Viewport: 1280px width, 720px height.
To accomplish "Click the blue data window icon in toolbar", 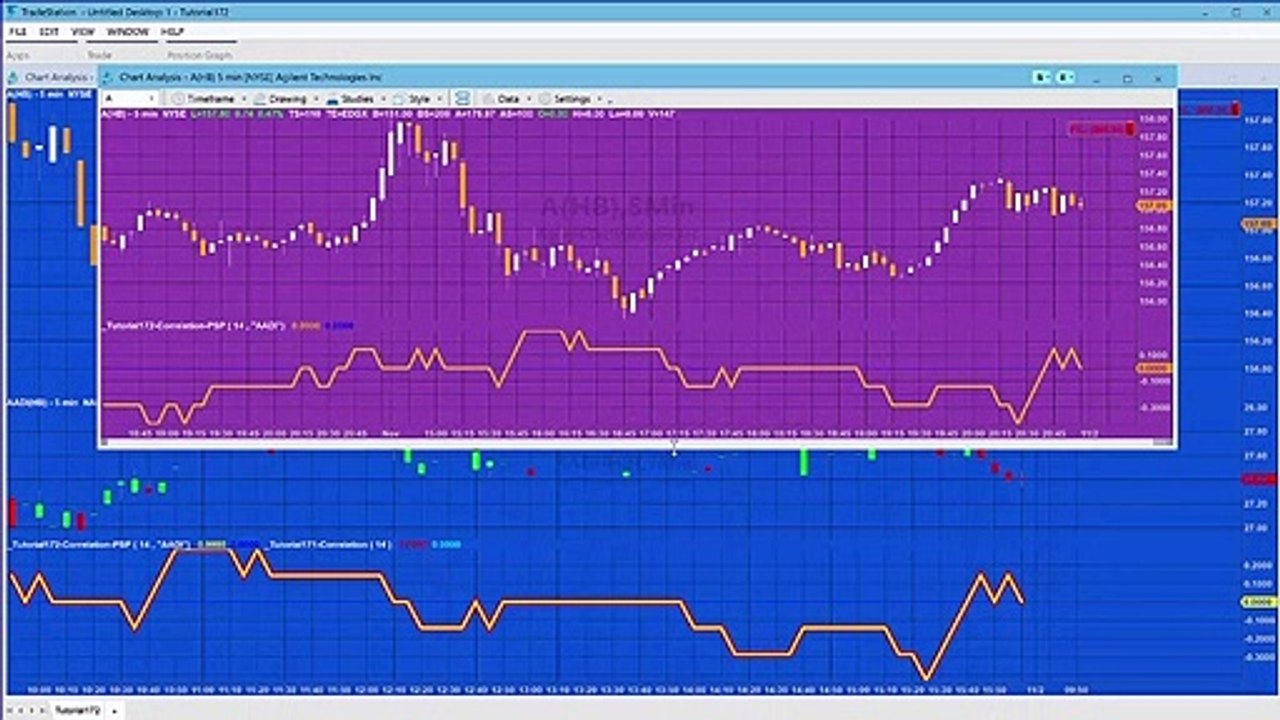I will coord(461,99).
